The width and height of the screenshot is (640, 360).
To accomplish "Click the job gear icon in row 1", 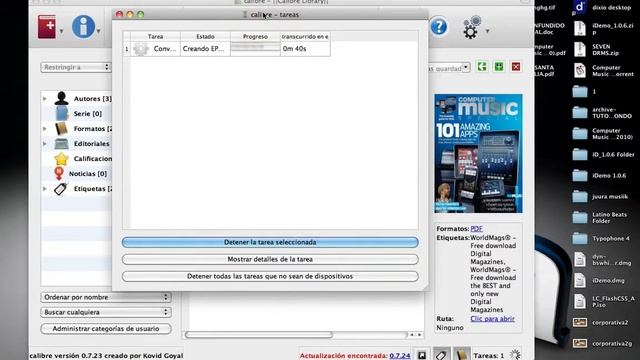I will (141, 49).
